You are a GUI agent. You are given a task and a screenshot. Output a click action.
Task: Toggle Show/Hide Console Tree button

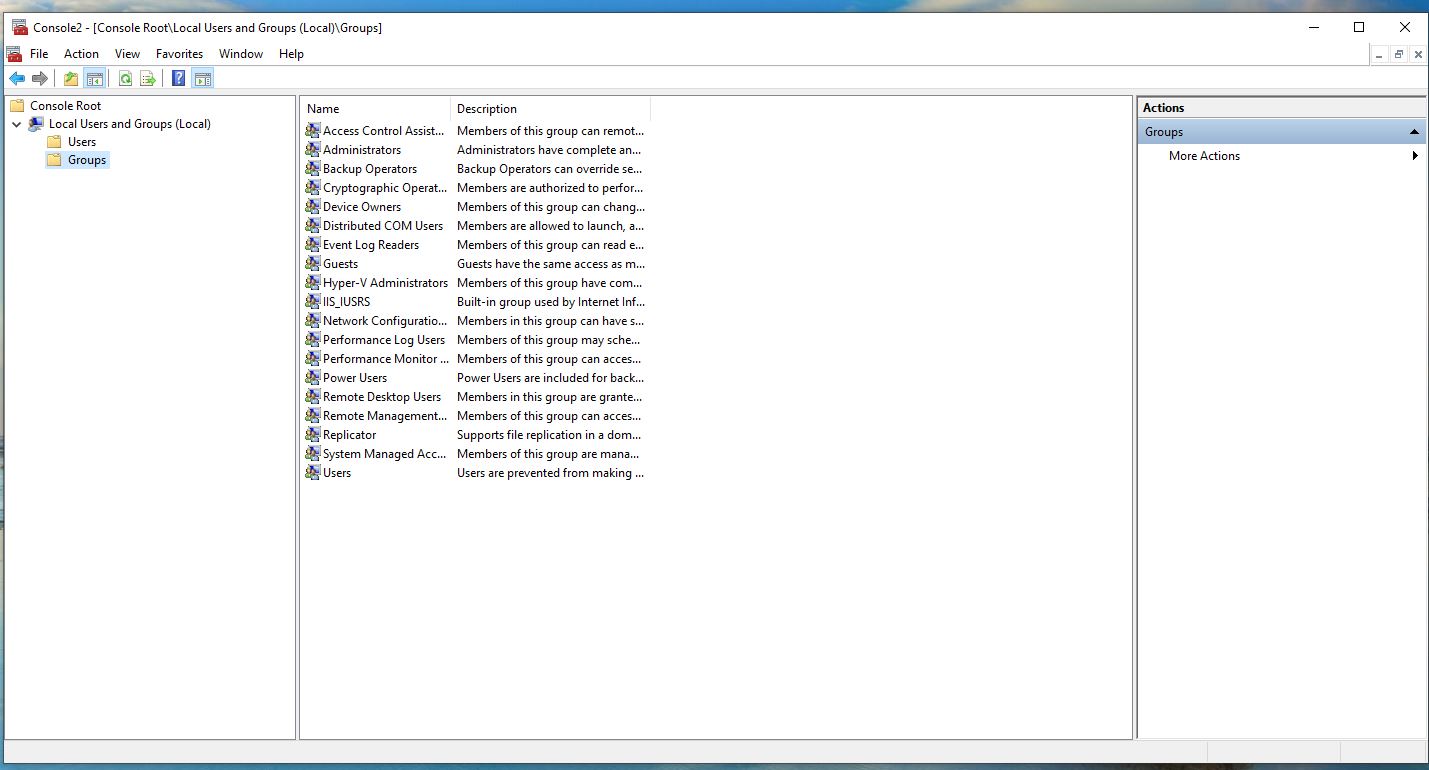click(95, 79)
